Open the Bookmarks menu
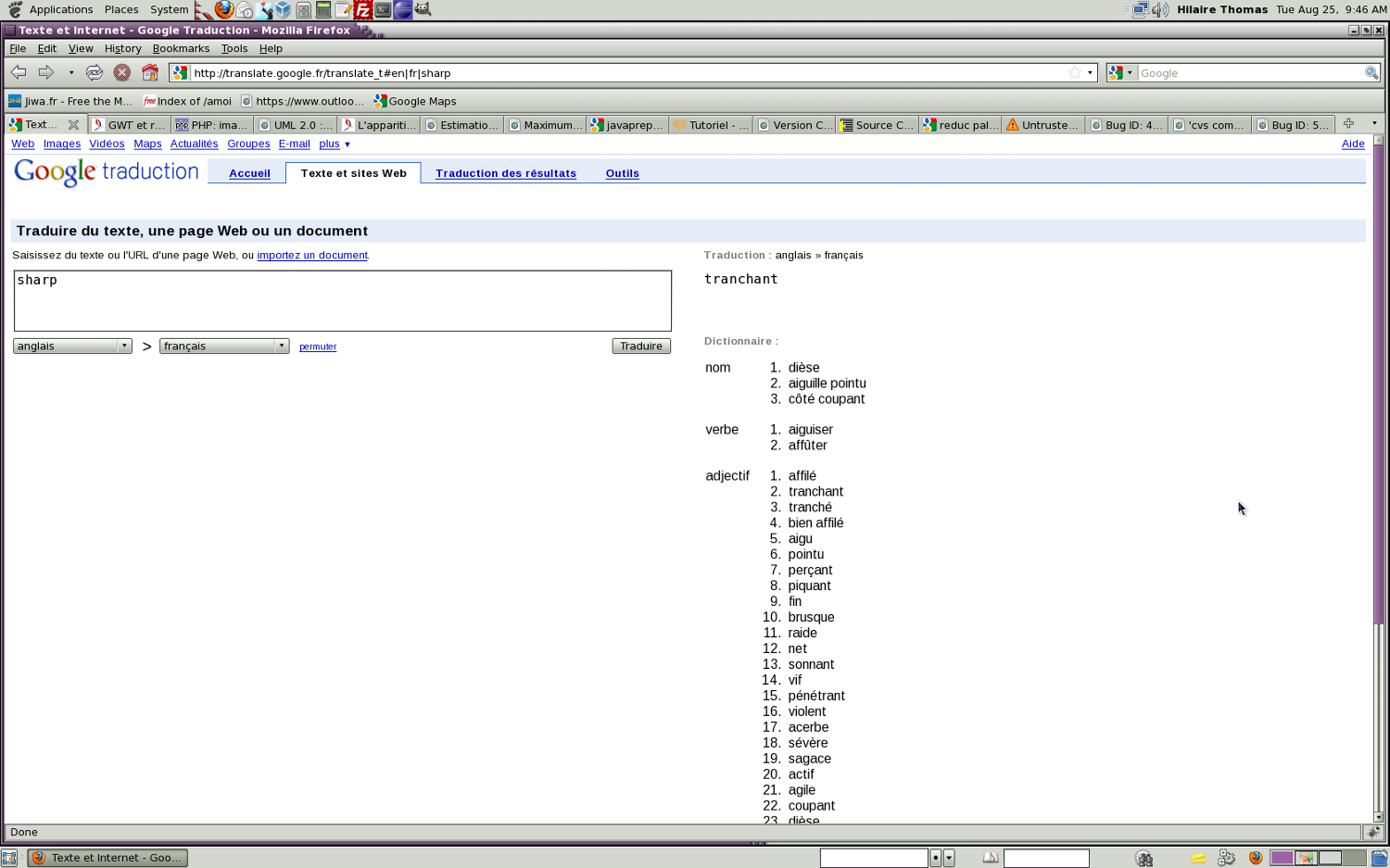This screenshot has height=868, width=1390. (181, 48)
